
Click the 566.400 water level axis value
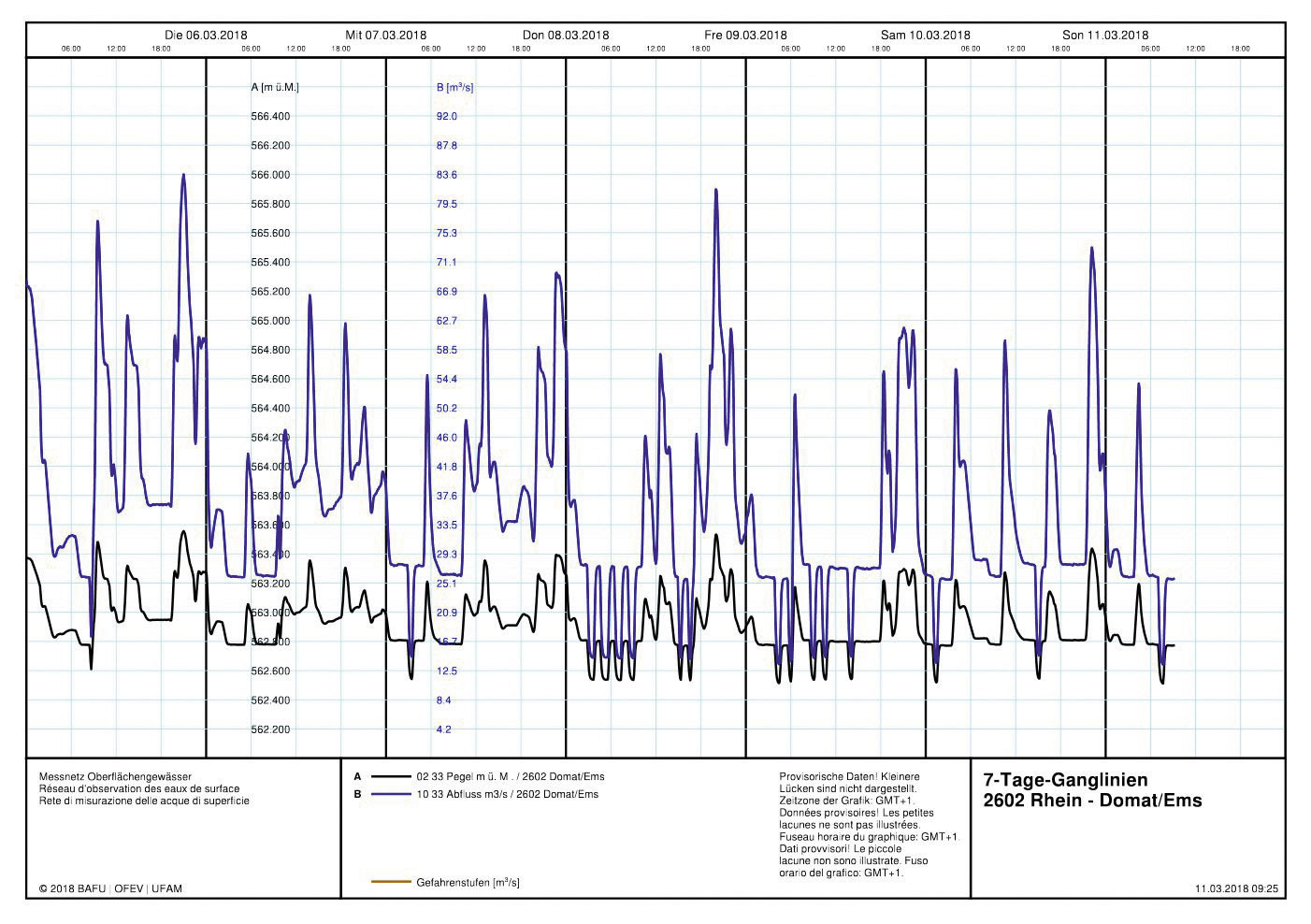tap(270, 117)
